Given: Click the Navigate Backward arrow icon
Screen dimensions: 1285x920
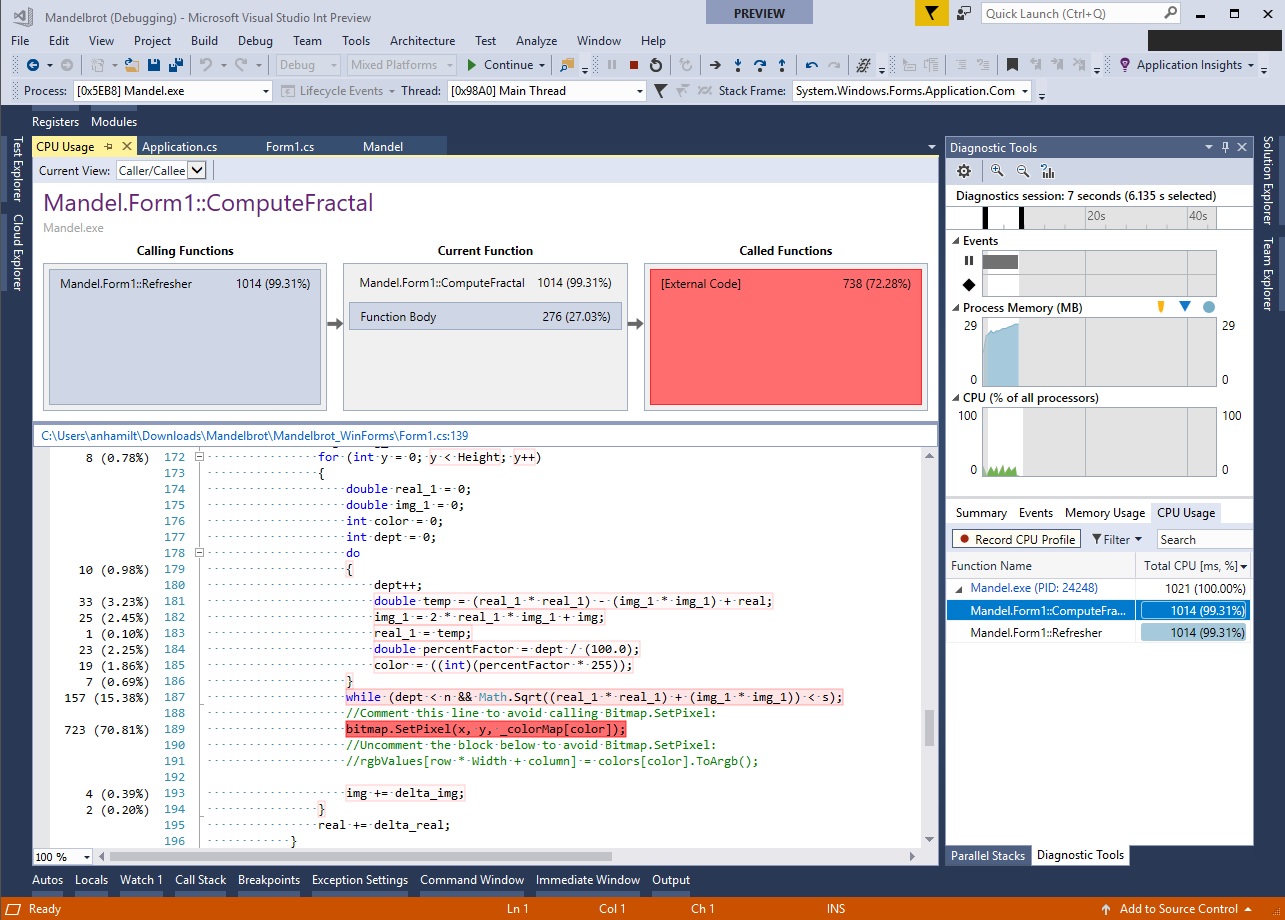Looking at the screenshot, I should pyautogui.click(x=32, y=65).
